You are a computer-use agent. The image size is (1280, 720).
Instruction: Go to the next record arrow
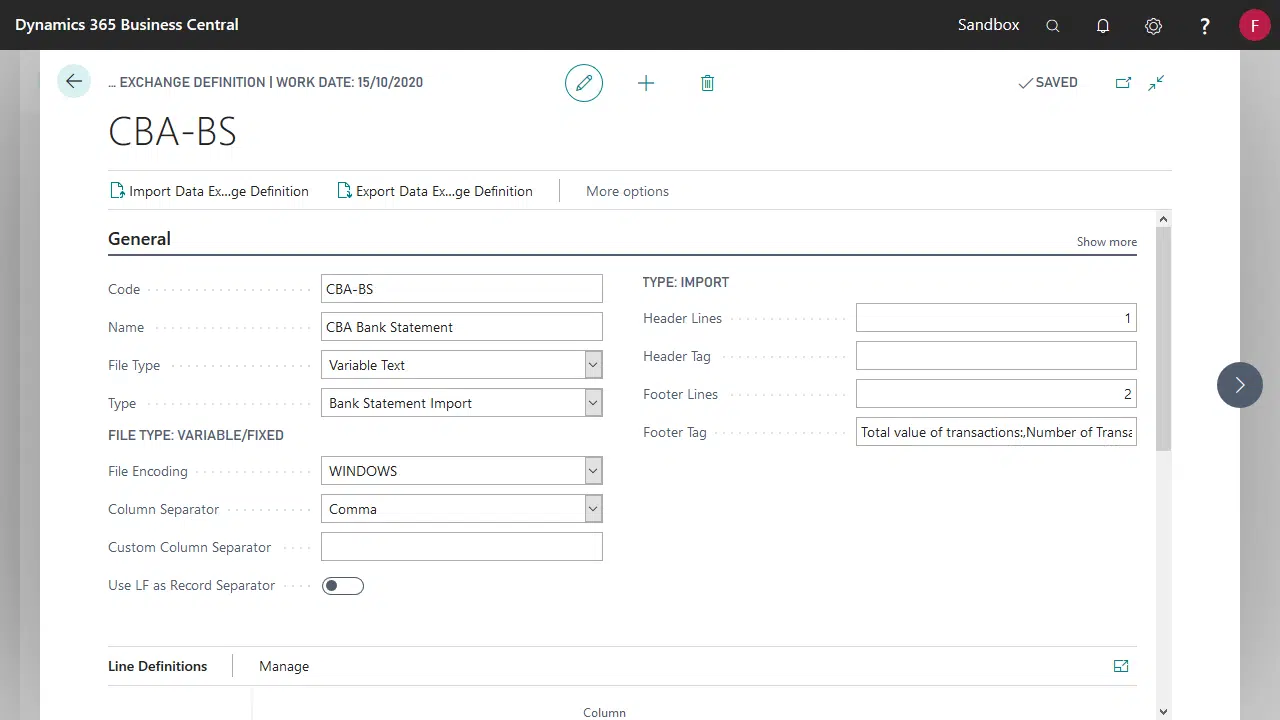(x=1240, y=385)
